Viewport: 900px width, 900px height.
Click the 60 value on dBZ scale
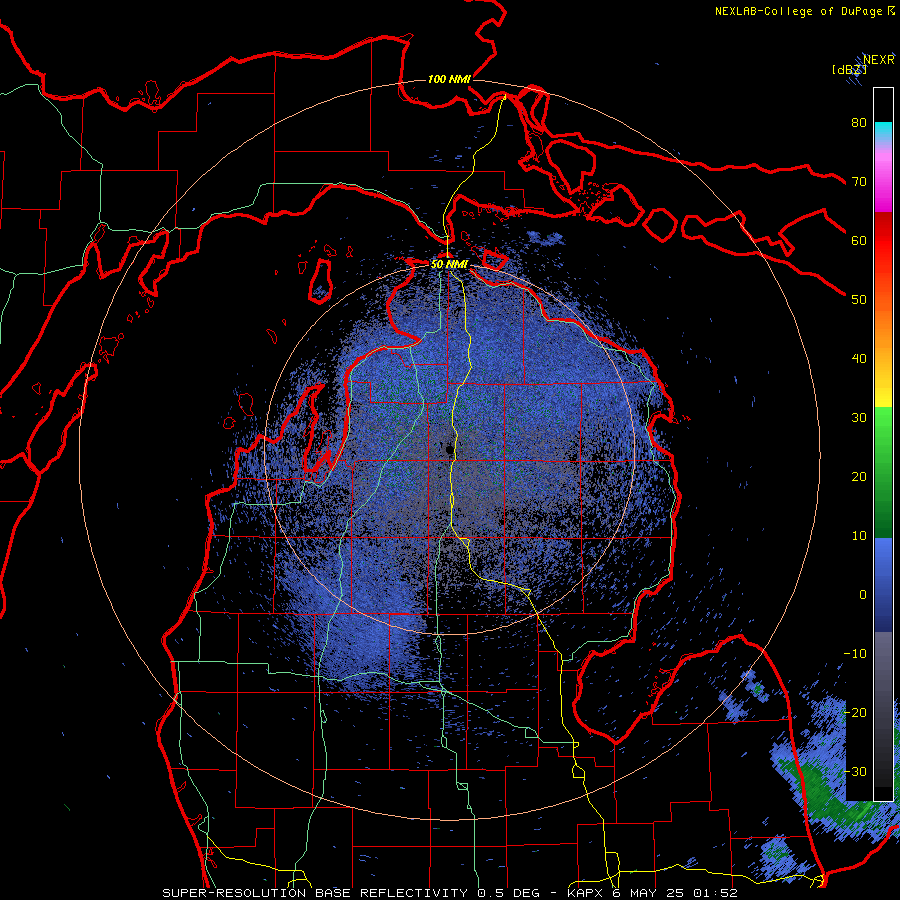[859, 240]
